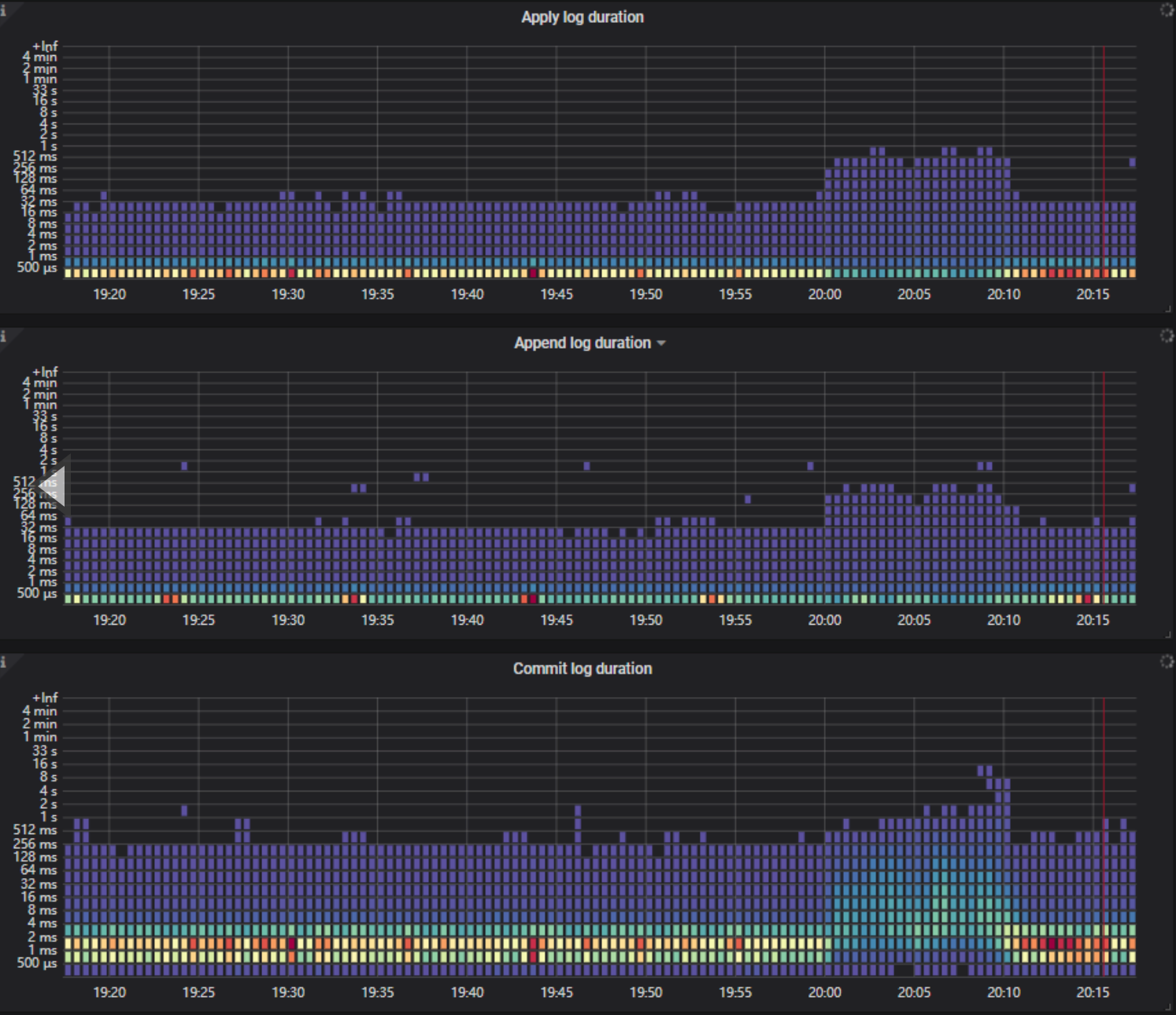Select the isolated cell near 19:44 in Append log heatmap

pos(586,466)
